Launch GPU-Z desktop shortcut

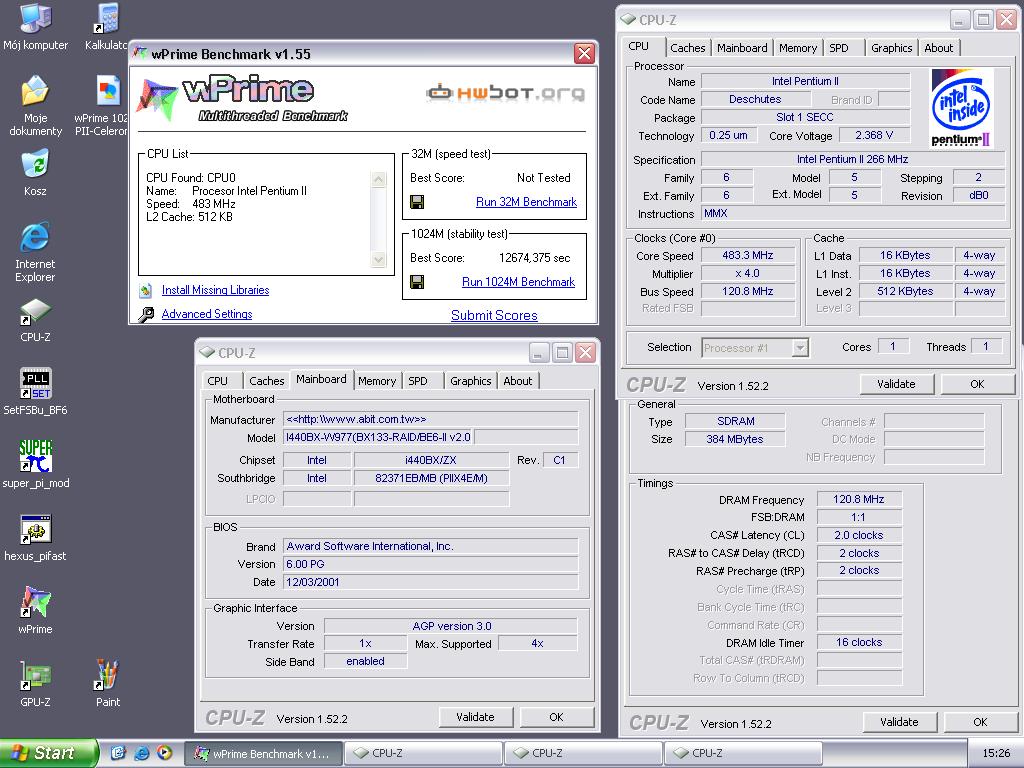[x=35, y=684]
